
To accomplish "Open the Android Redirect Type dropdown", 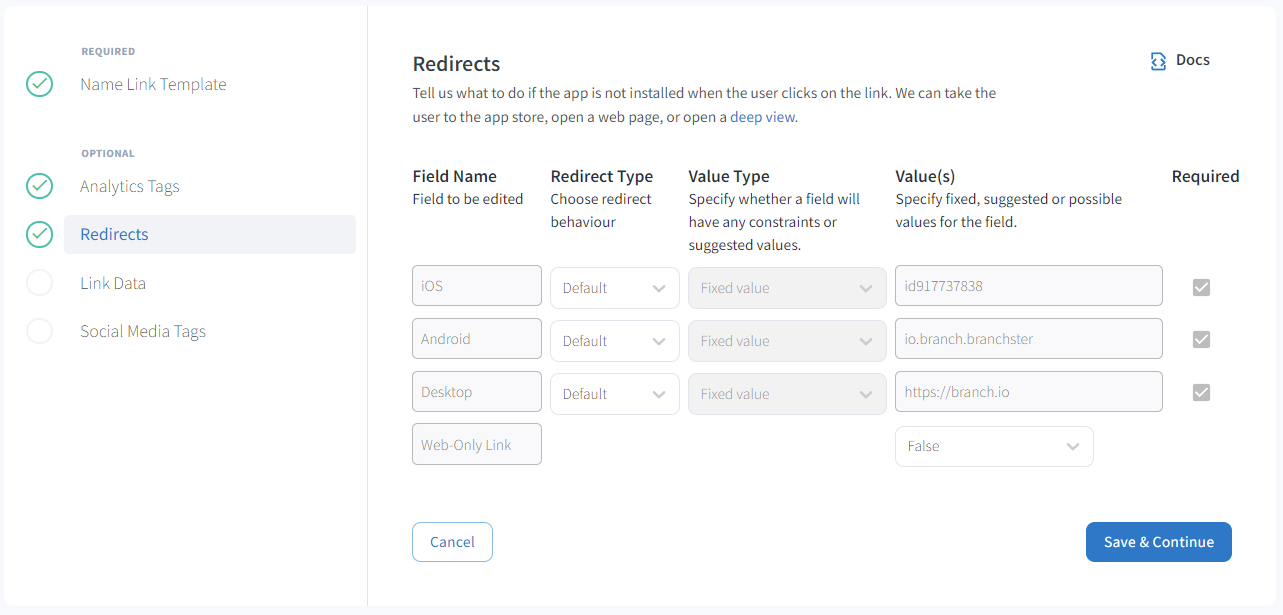I will pyautogui.click(x=614, y=341).
